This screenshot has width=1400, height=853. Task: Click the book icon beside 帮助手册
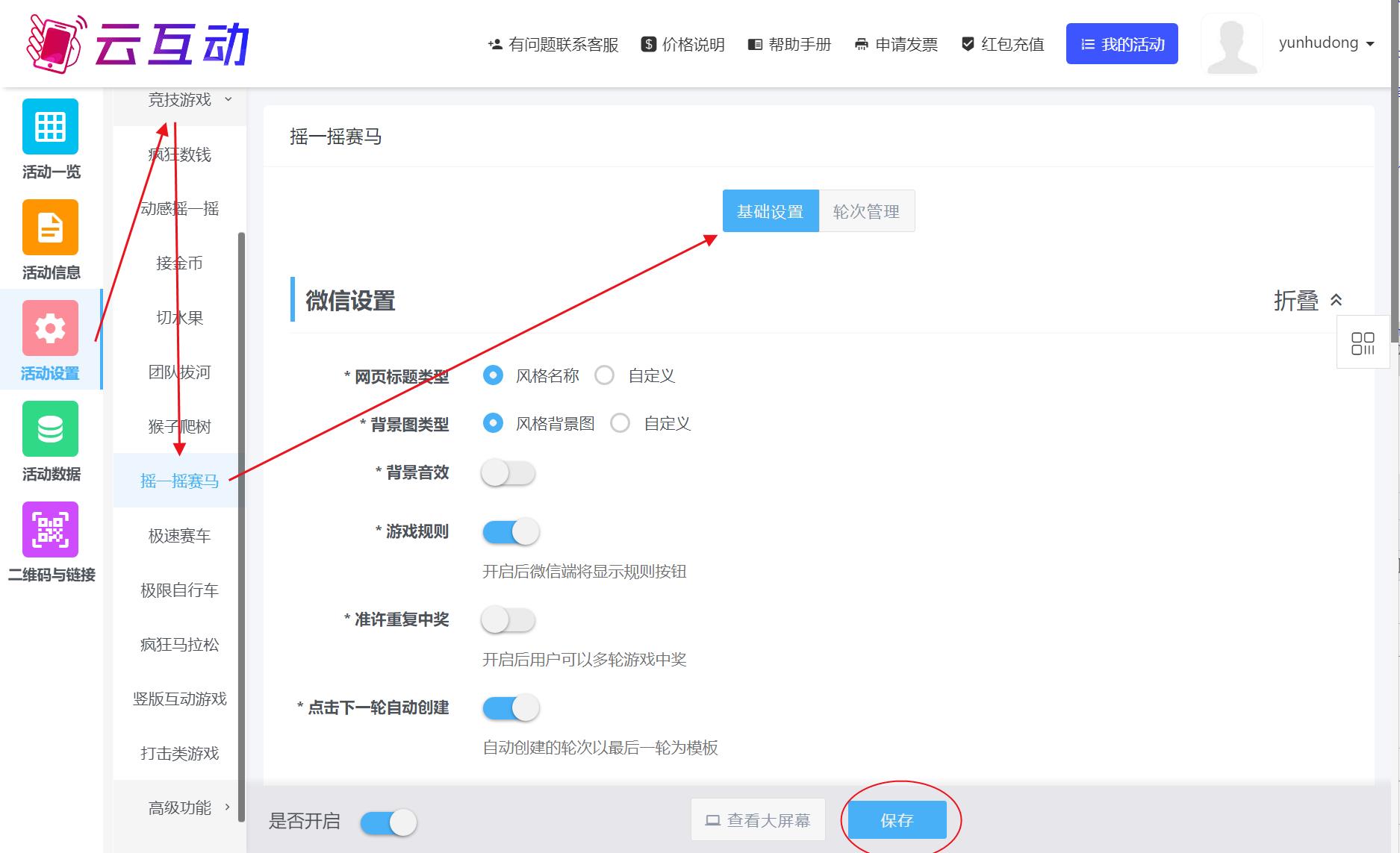point(755,45)
